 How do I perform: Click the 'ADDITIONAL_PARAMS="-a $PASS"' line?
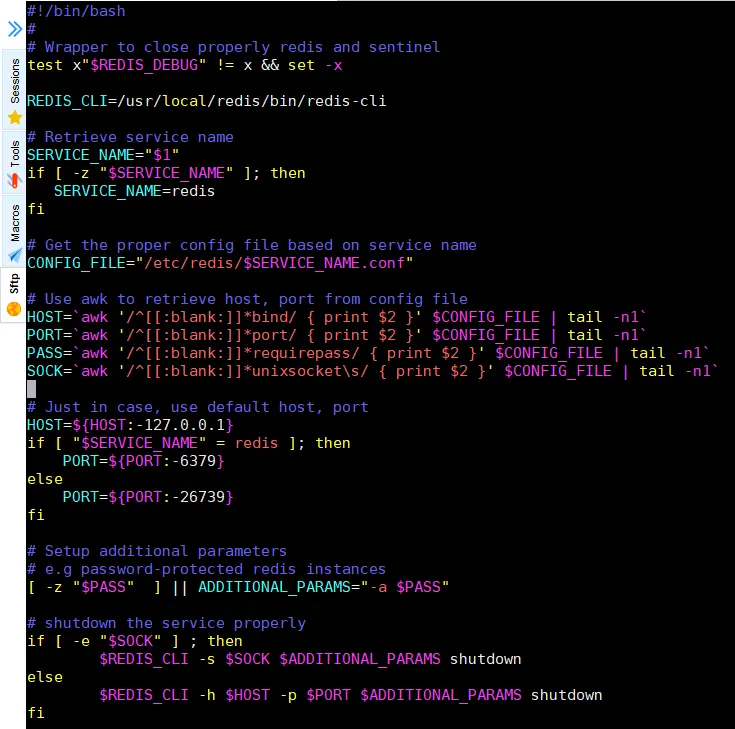point(238,587)
